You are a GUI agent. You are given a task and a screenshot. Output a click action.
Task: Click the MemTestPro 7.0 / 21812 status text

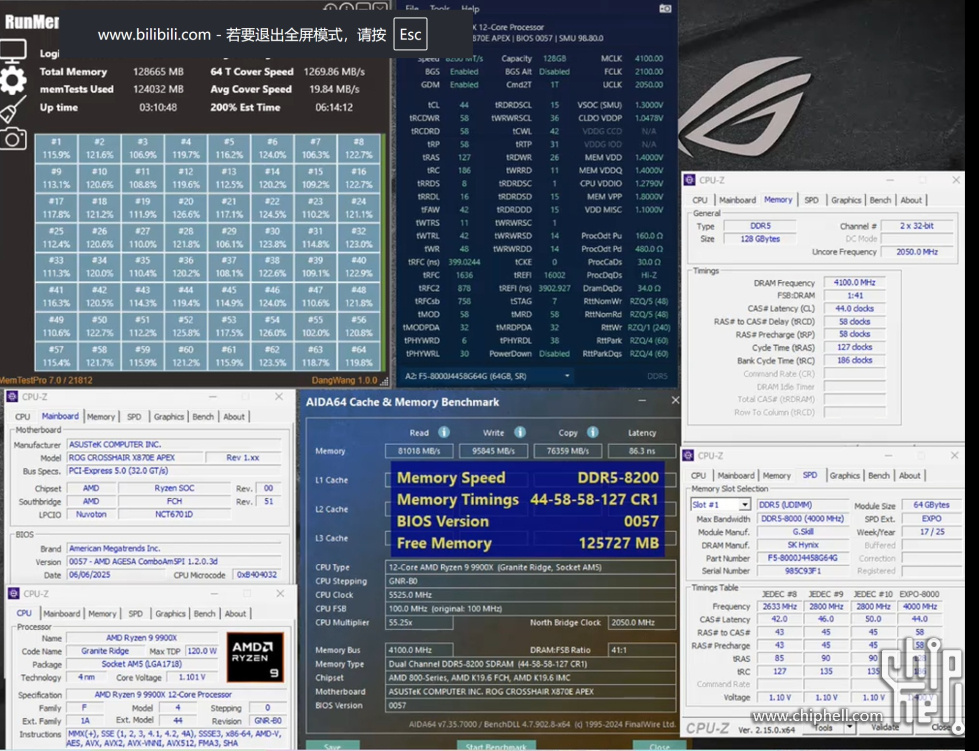pos(46,380)
